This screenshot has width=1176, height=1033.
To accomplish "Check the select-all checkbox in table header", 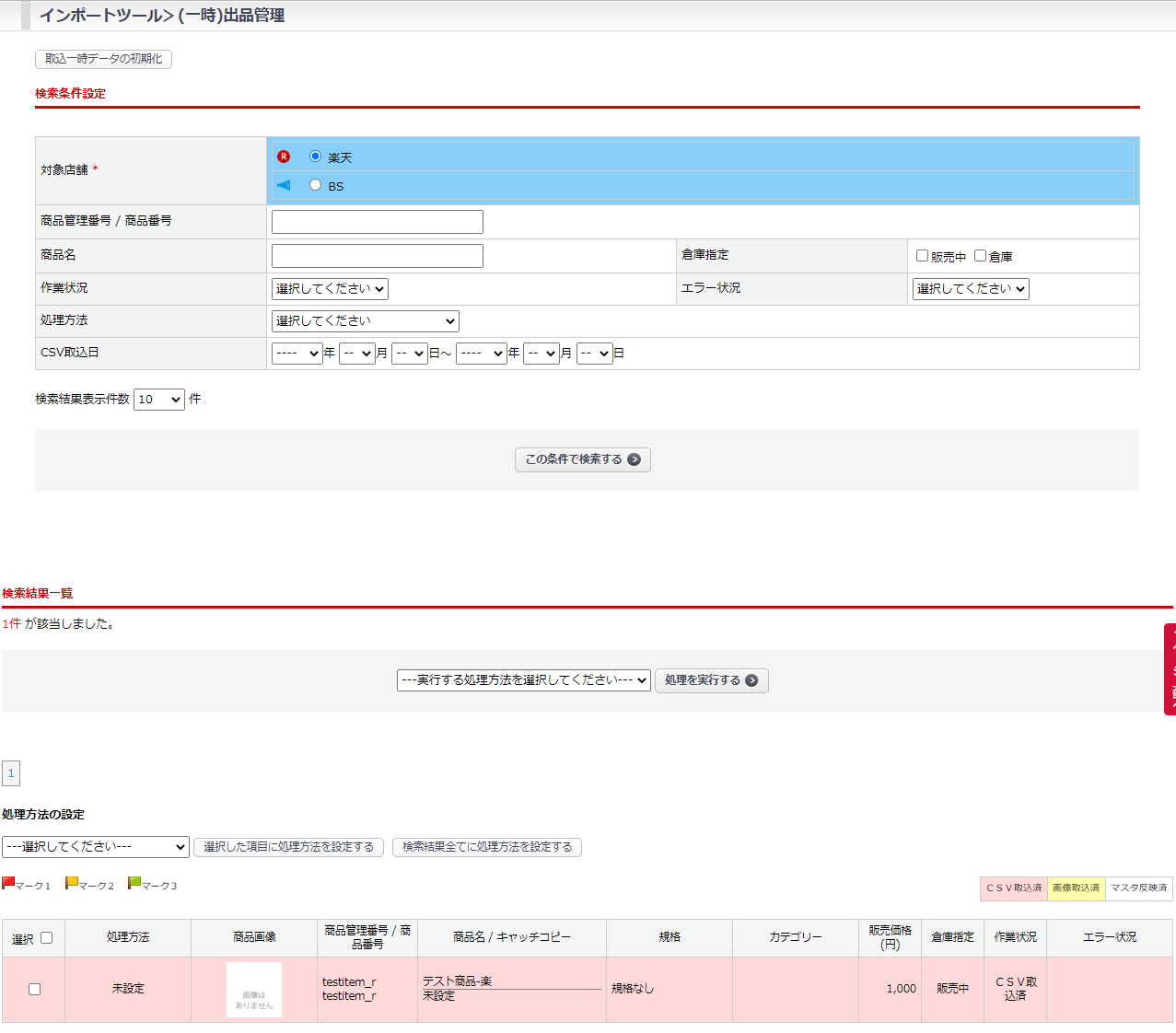I will [x=47, y=938].
